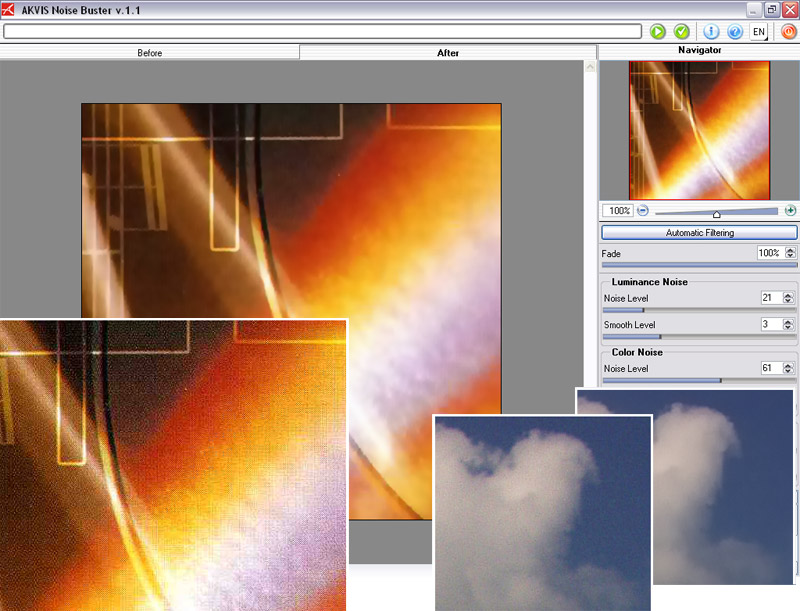The width and height of the screenshot is (800, 611).
Task: Open help with blue question mark icon
Action: pyautogui.click(x=735, y=32)
